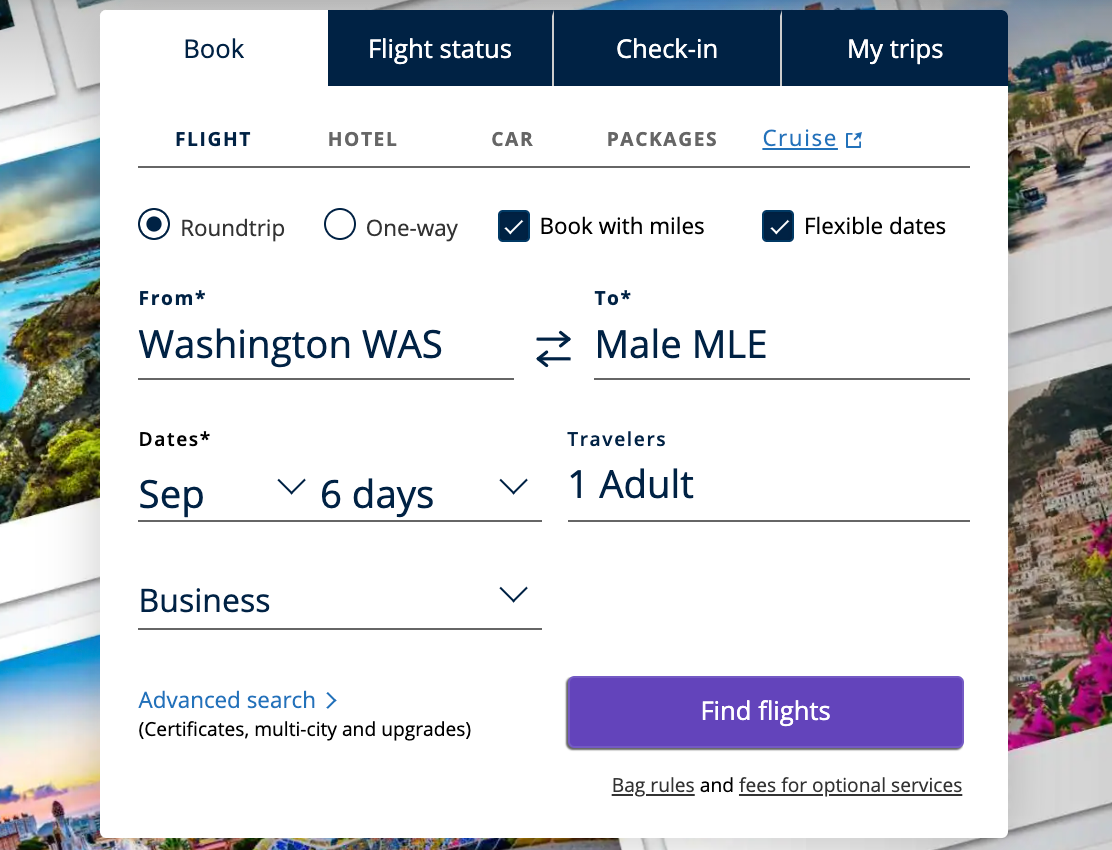Open Advanced search options

(226, 700)
